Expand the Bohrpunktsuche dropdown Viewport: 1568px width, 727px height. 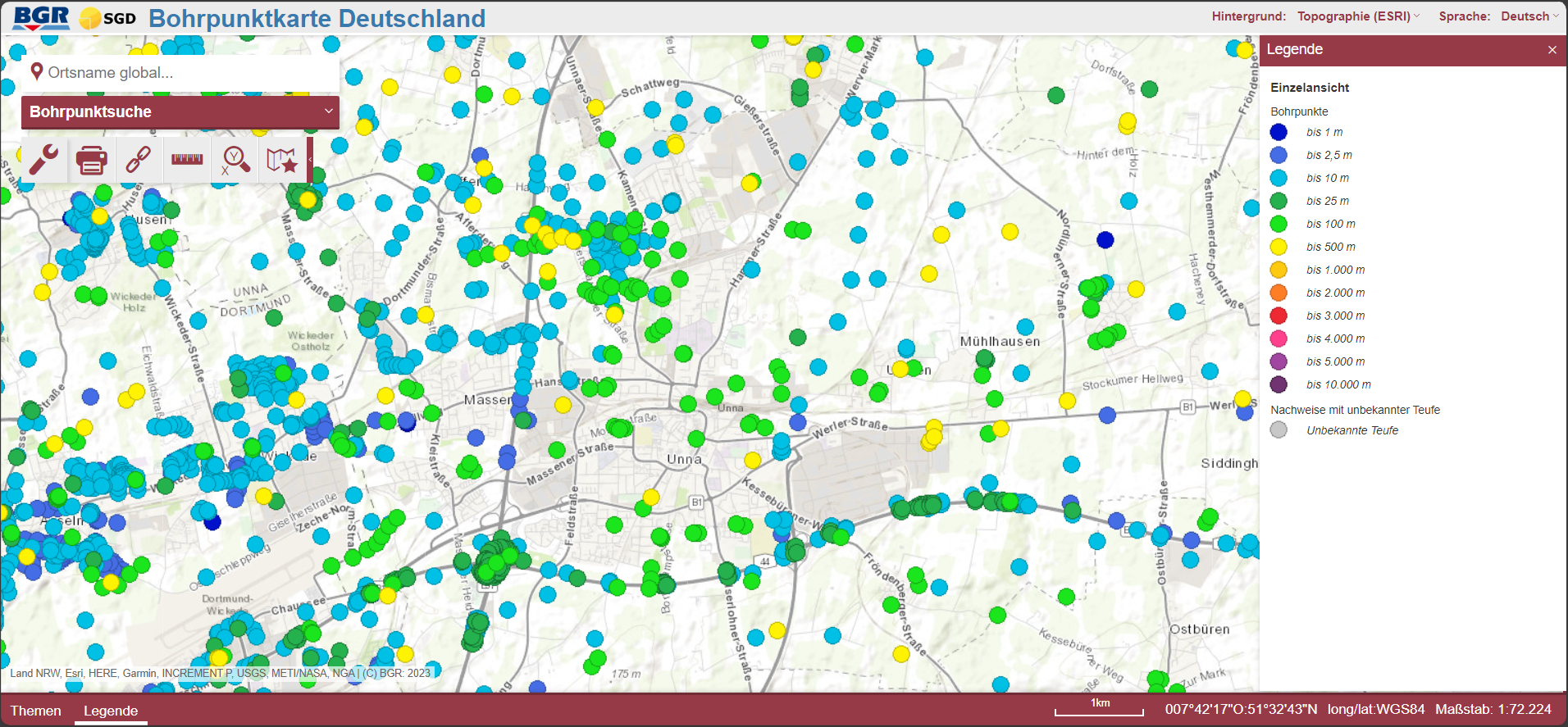328,111
